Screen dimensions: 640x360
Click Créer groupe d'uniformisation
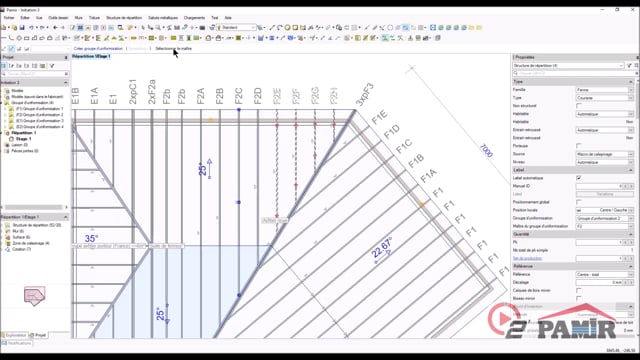pyautogui.click(x=98, y=49)
